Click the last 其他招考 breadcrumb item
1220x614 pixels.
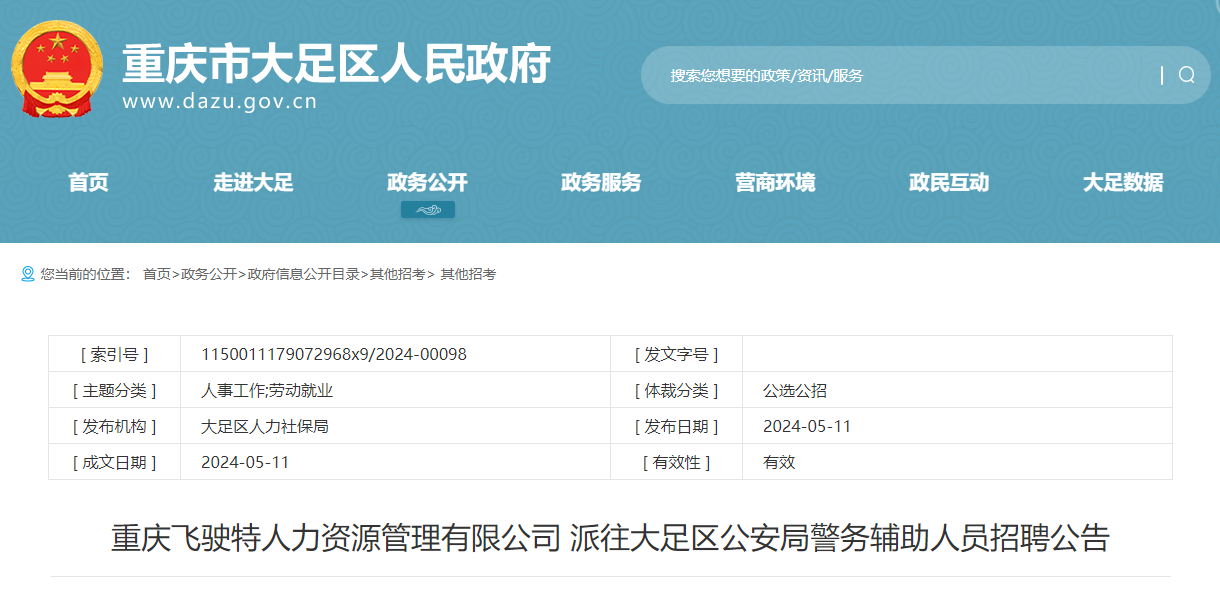[468, 274]
